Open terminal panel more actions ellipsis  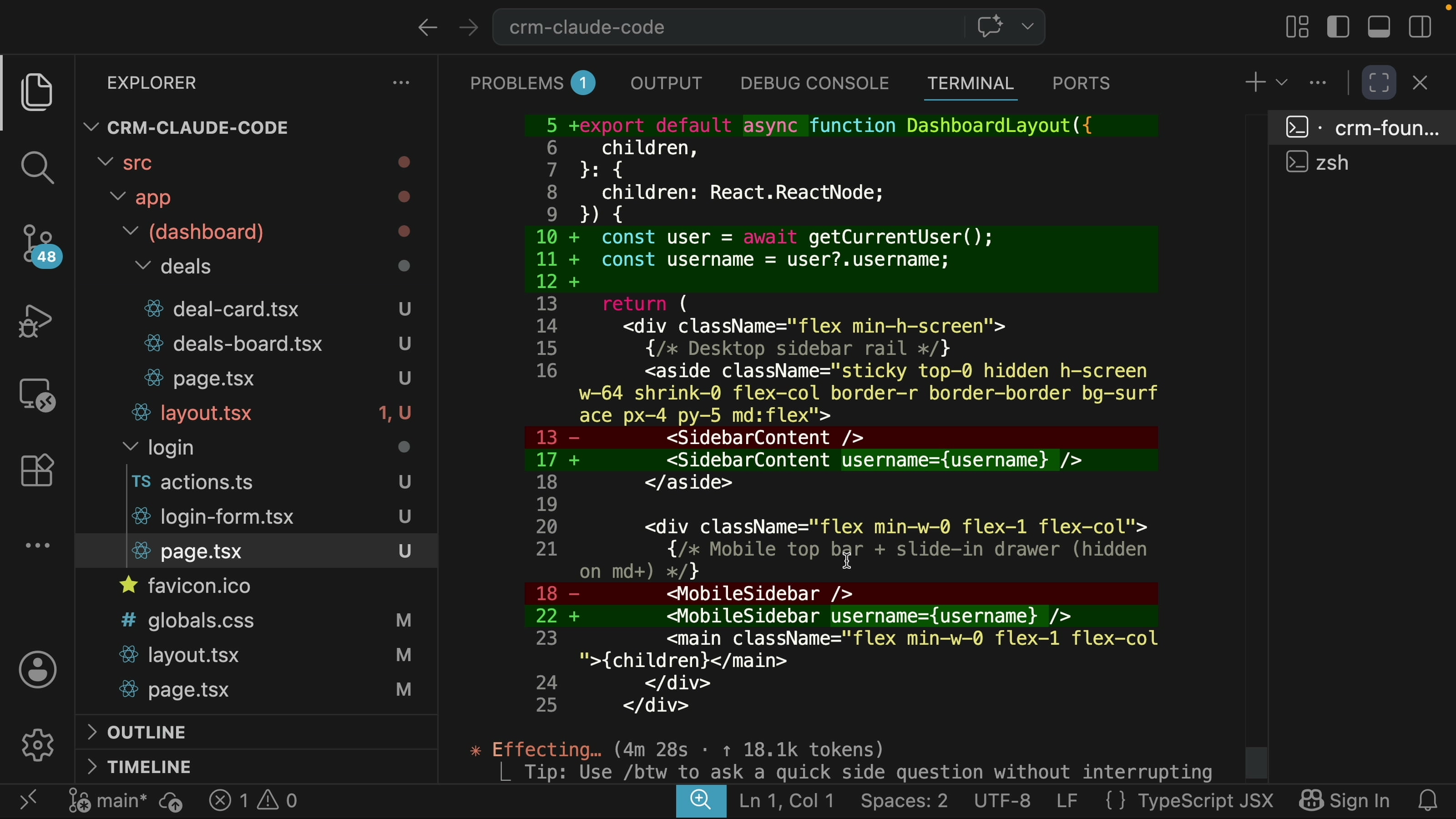(1318, 83)
